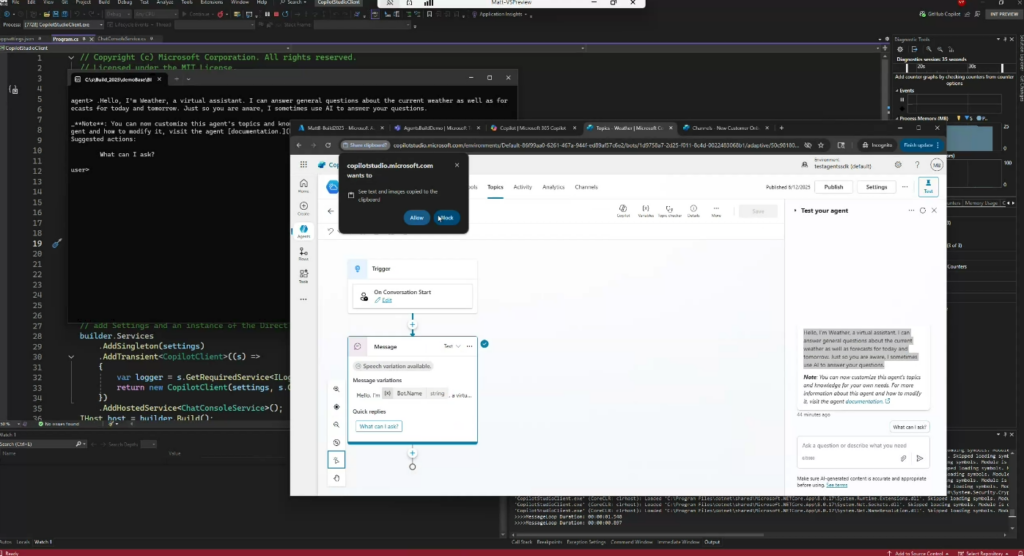Open Text type dropdown on Message node
Viewport: 1024px width, 556px height.
452,346
